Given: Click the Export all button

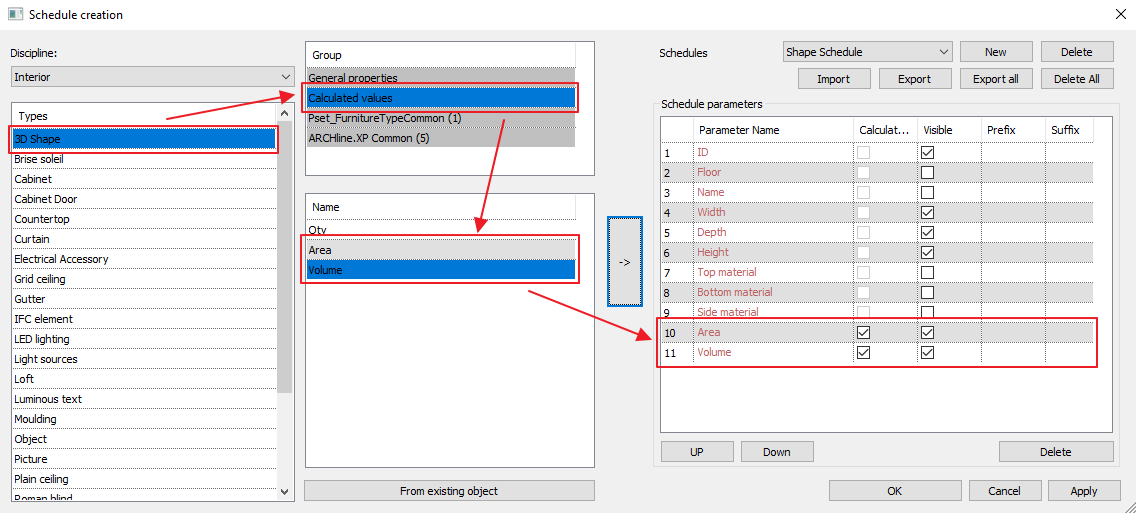Looking at the screenshot, I should coord(996,79).
